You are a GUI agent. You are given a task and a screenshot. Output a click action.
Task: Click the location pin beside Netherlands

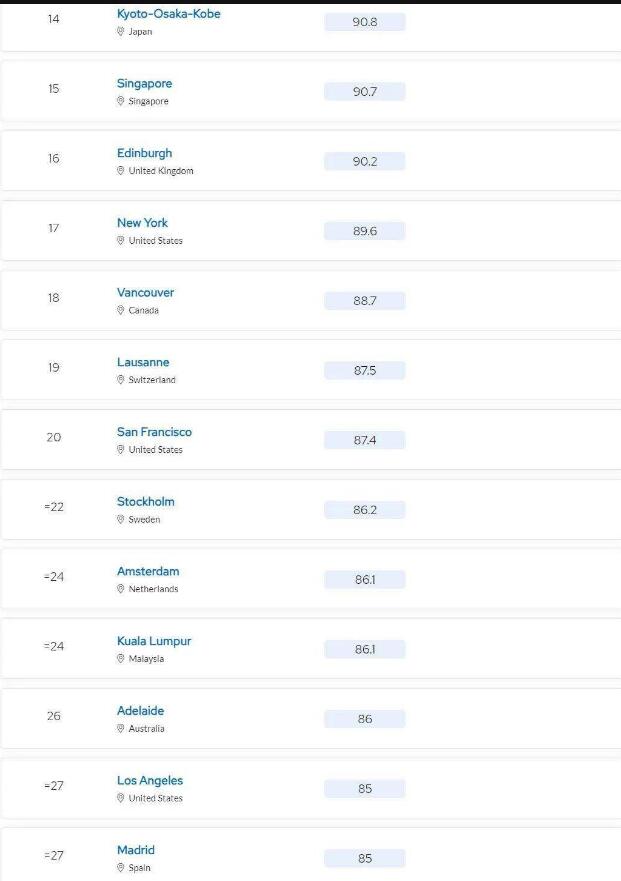[x=120, y=589]
